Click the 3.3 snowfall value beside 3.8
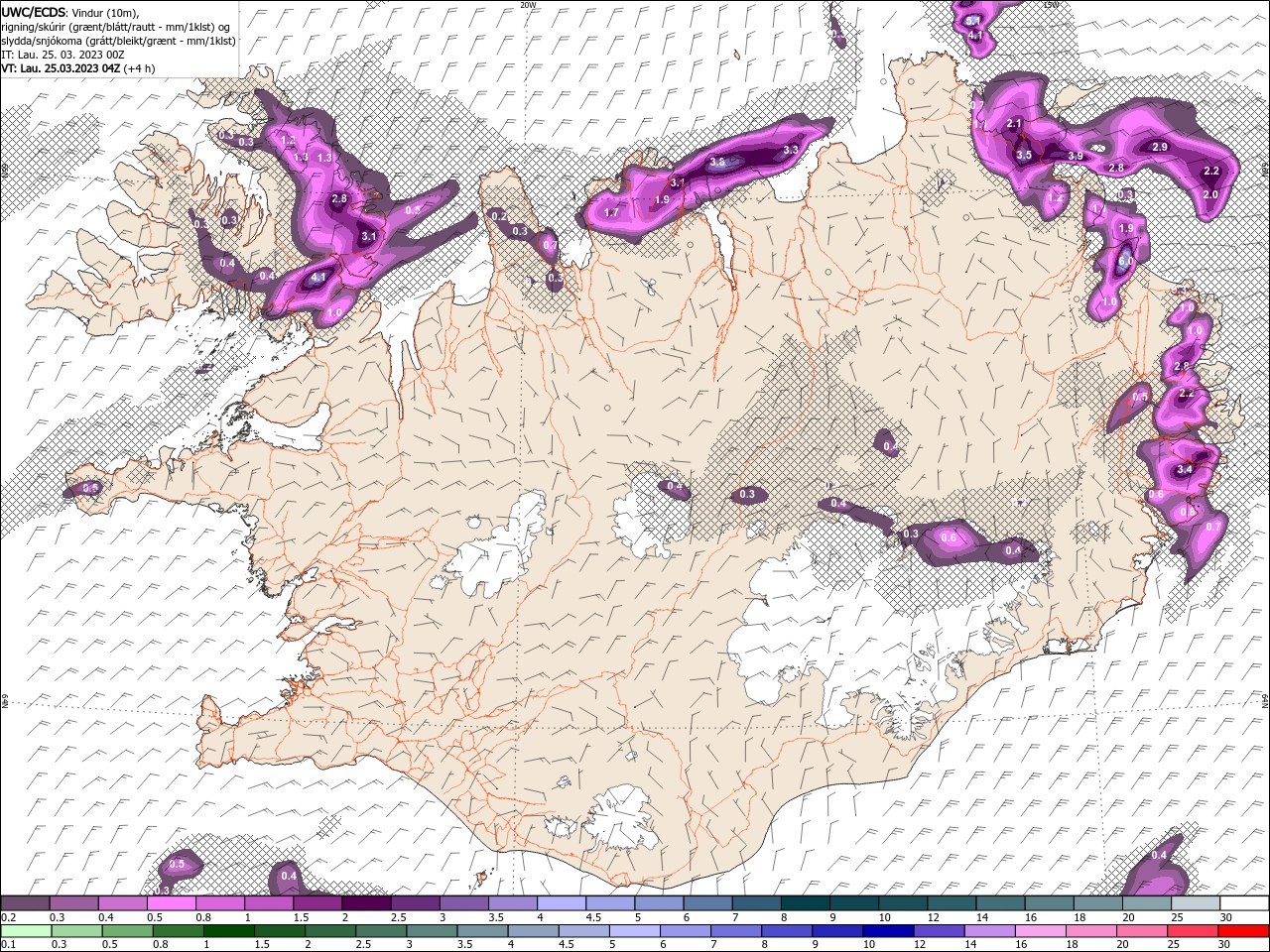Screen dimensions: 1270x952 click(x=791, y=150)
